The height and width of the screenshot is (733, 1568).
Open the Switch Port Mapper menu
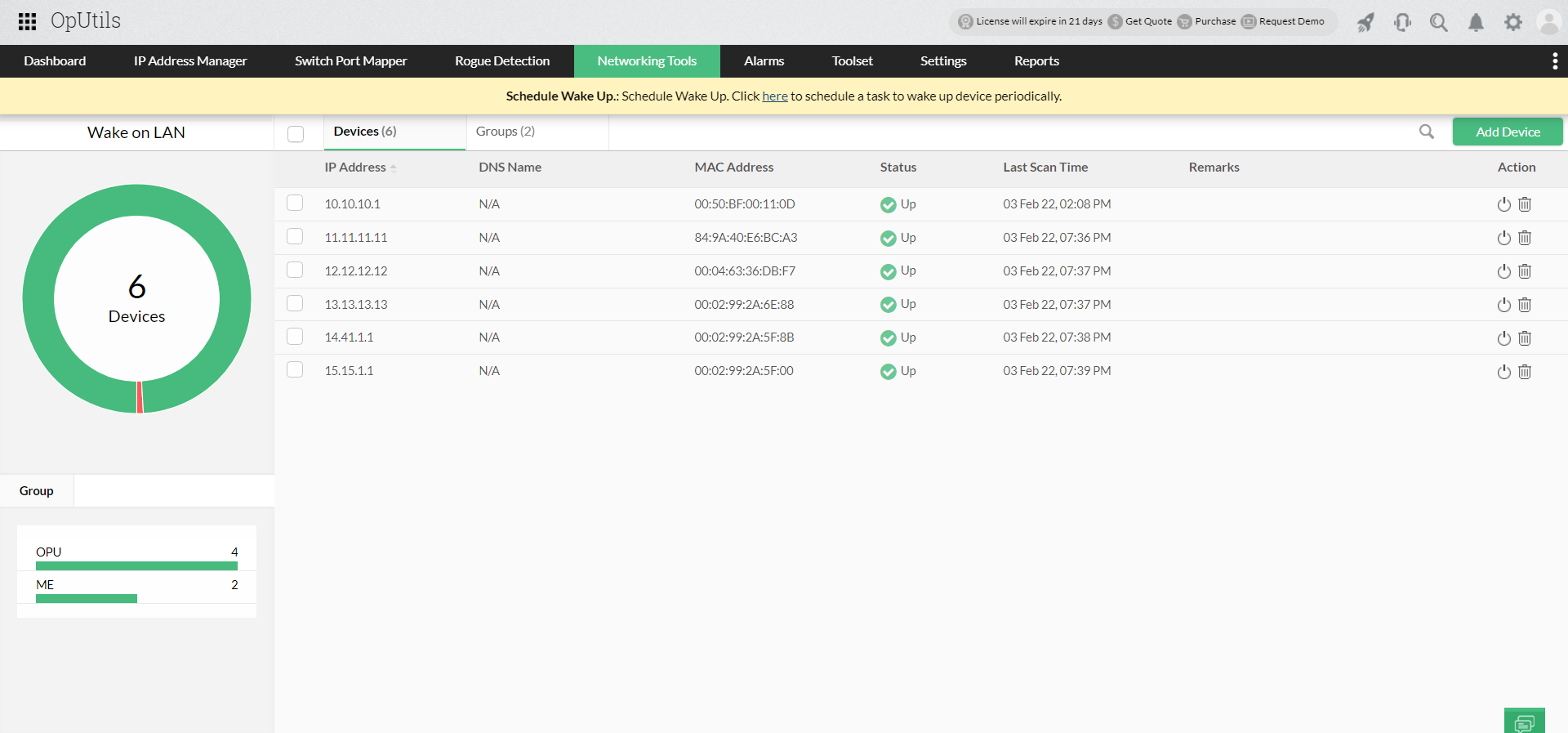(350, 61)
